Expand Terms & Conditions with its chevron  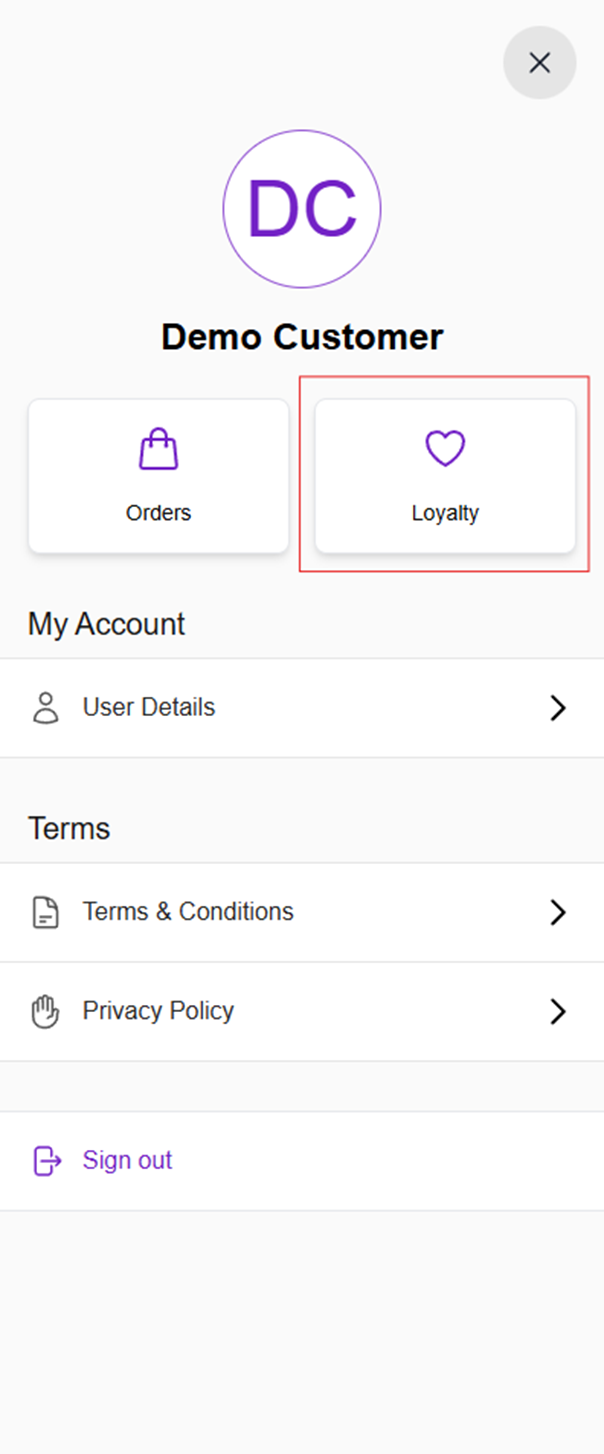[x=558, y=912]
